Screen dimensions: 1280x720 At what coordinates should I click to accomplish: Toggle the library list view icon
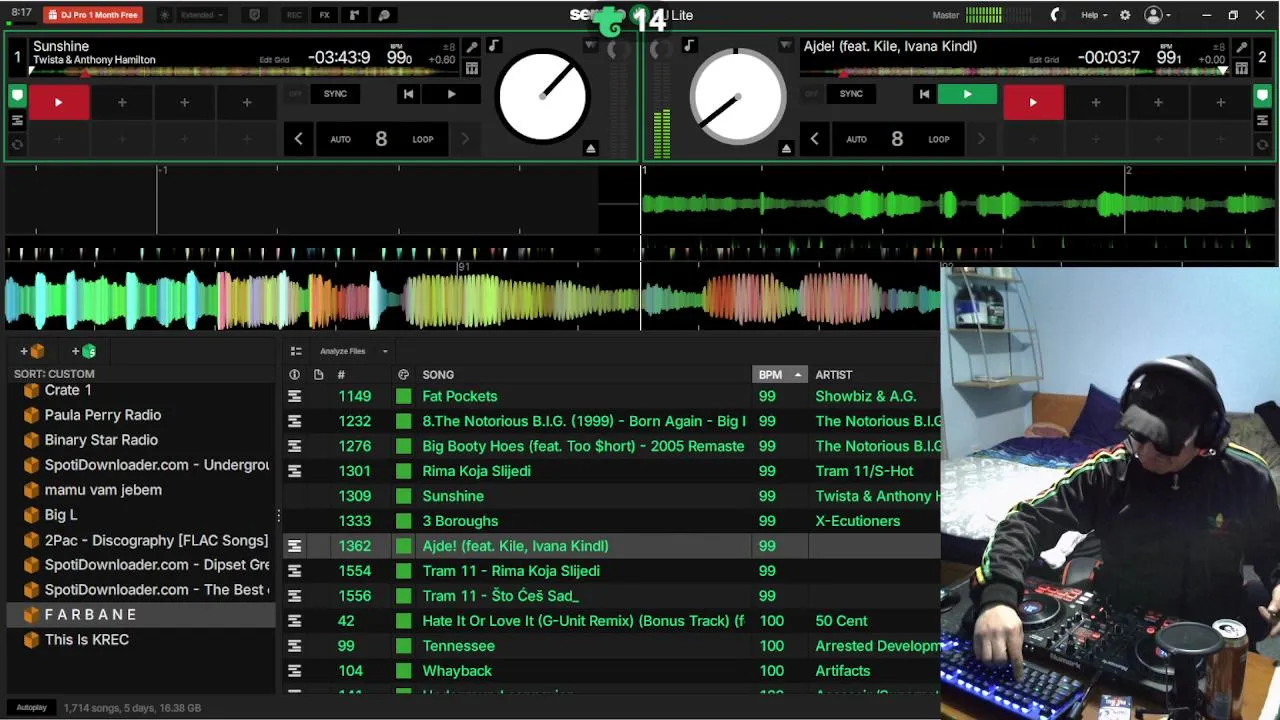(x=296, y=351)
